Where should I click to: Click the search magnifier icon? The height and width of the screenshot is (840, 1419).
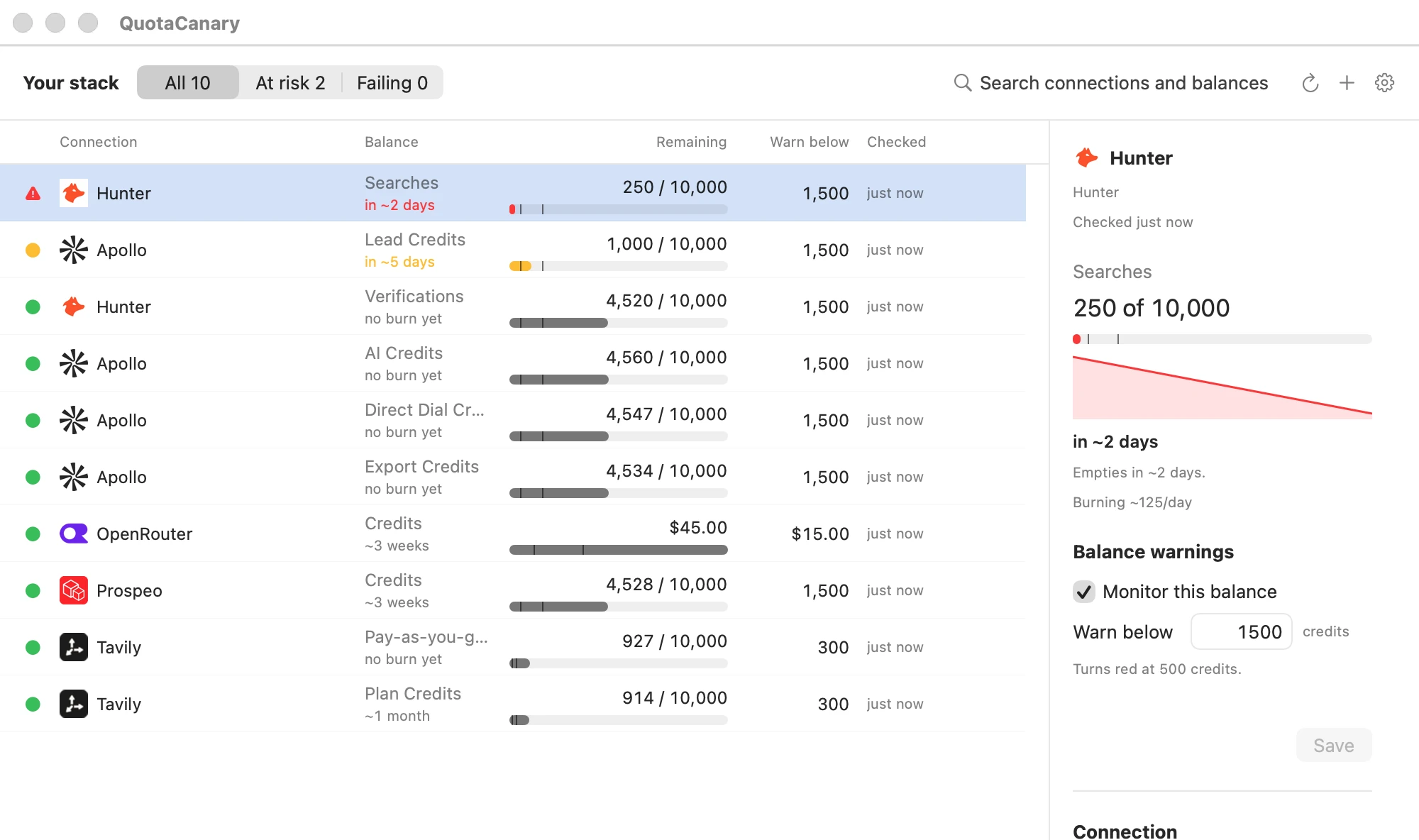962,83
